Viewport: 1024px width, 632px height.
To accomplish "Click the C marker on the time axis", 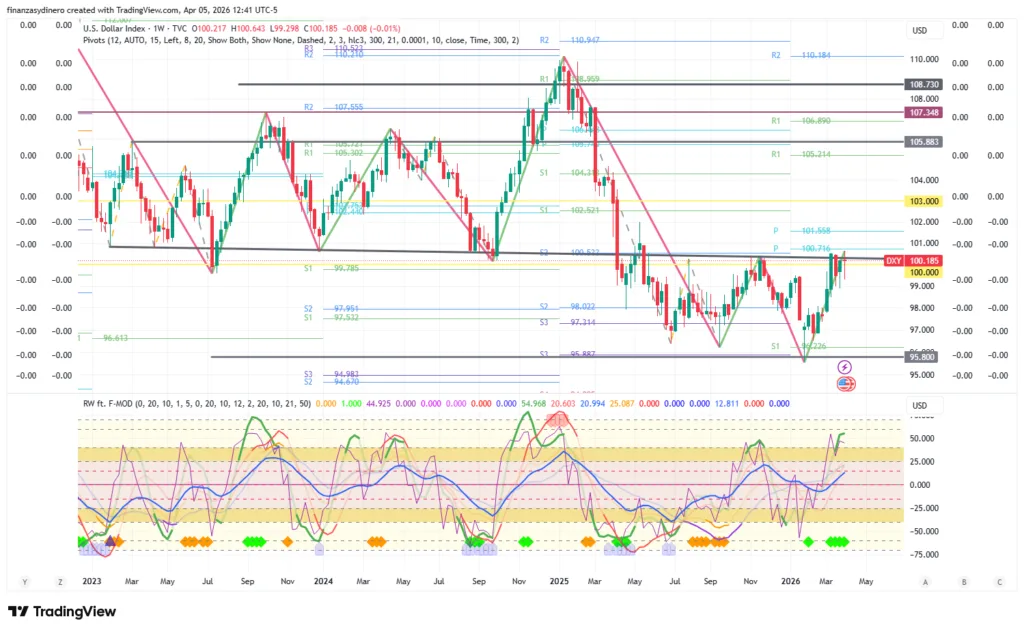I will coord(998,581).
